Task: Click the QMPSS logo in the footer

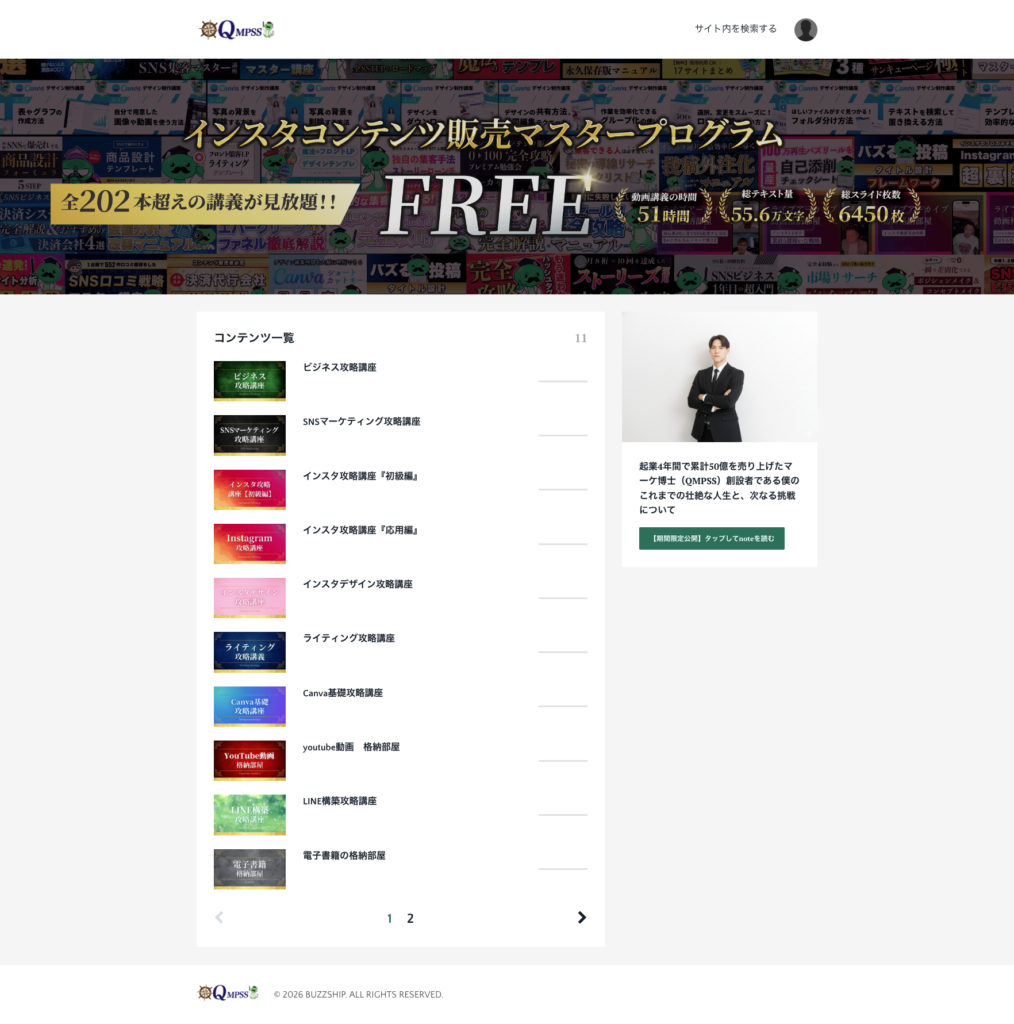Action: tap(229, 993)
